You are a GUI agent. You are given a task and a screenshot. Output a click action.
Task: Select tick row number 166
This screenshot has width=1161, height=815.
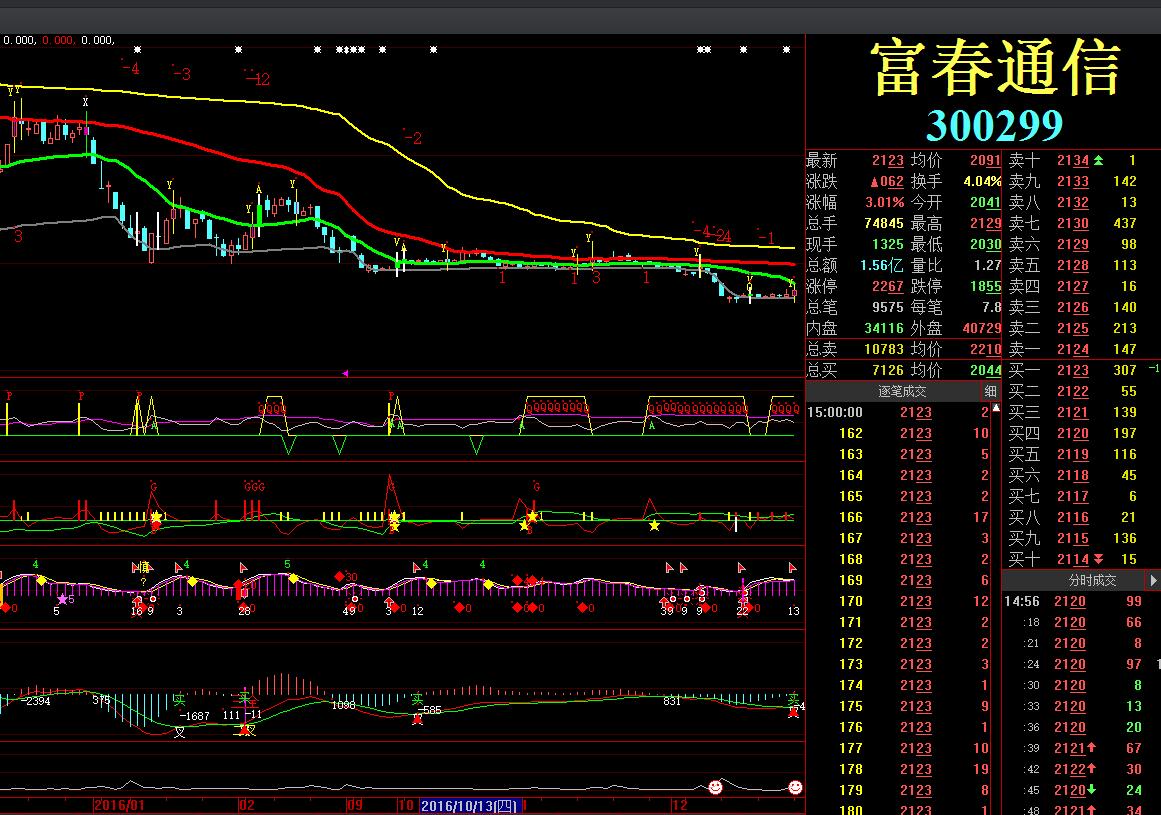(x=899, y=517)
